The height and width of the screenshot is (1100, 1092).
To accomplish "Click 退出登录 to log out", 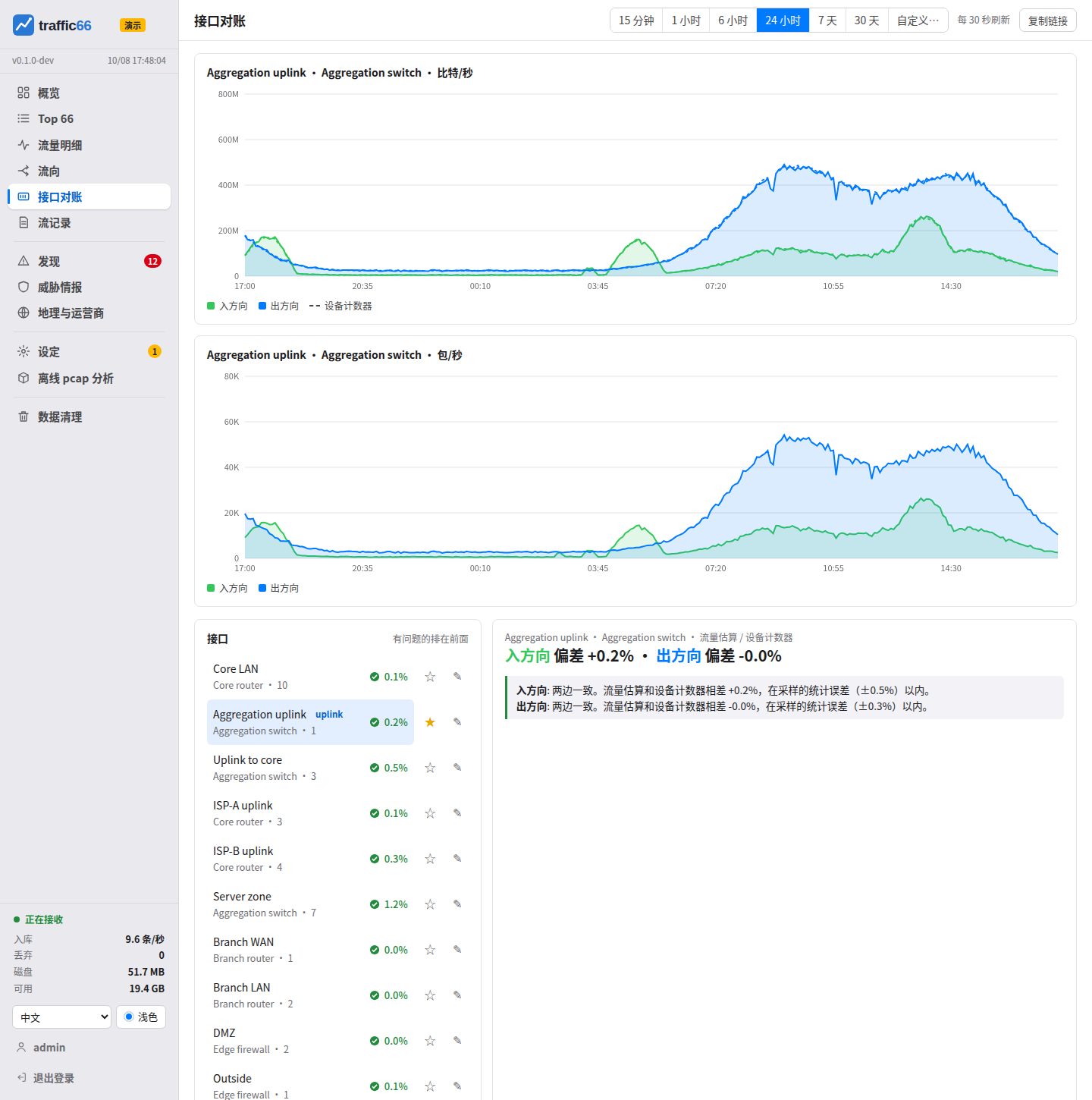I will point(53,1078).
